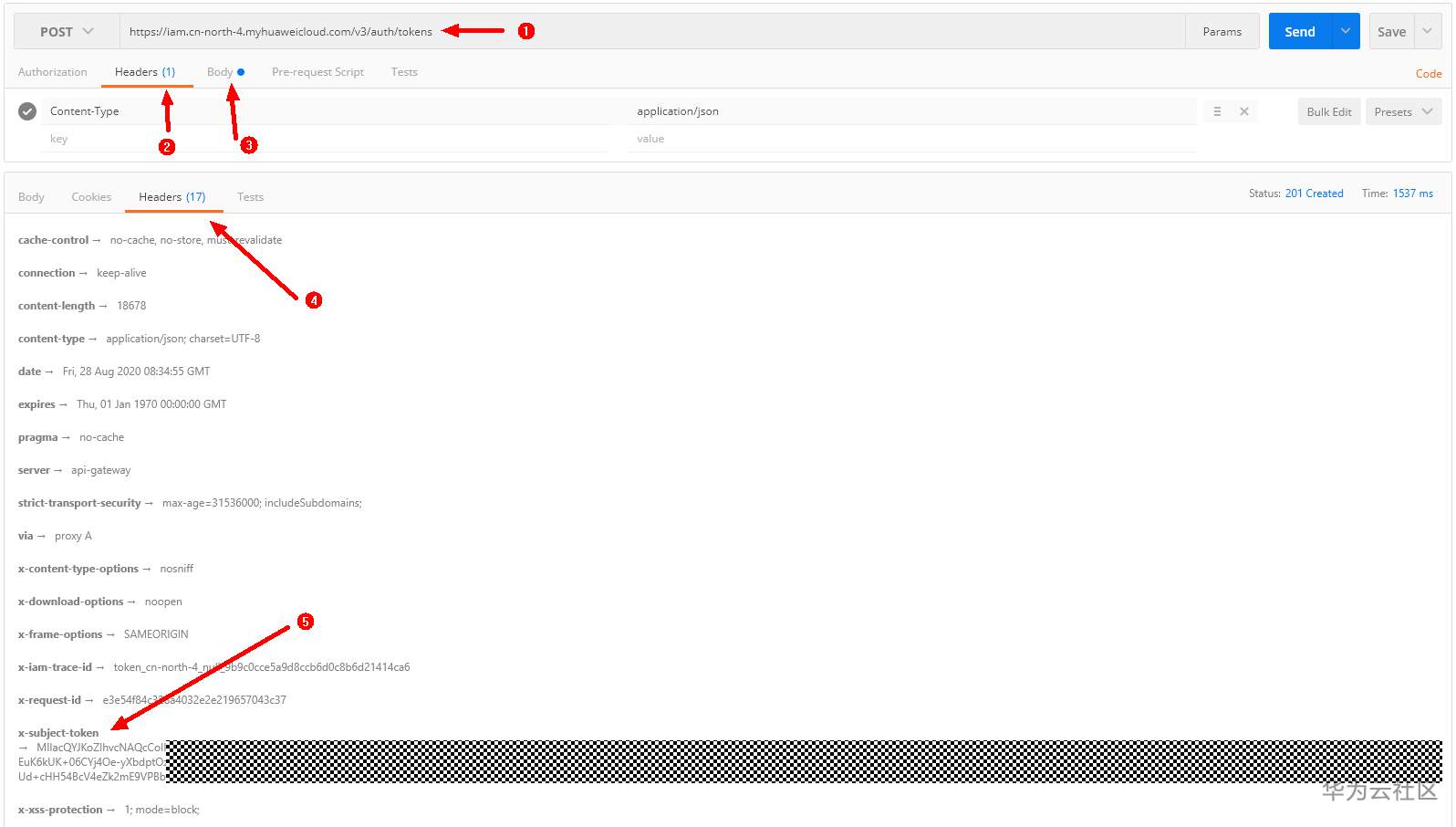Expand the Send options arrow
Screen dimensions: 1456x827
(x=1346, y=31)
